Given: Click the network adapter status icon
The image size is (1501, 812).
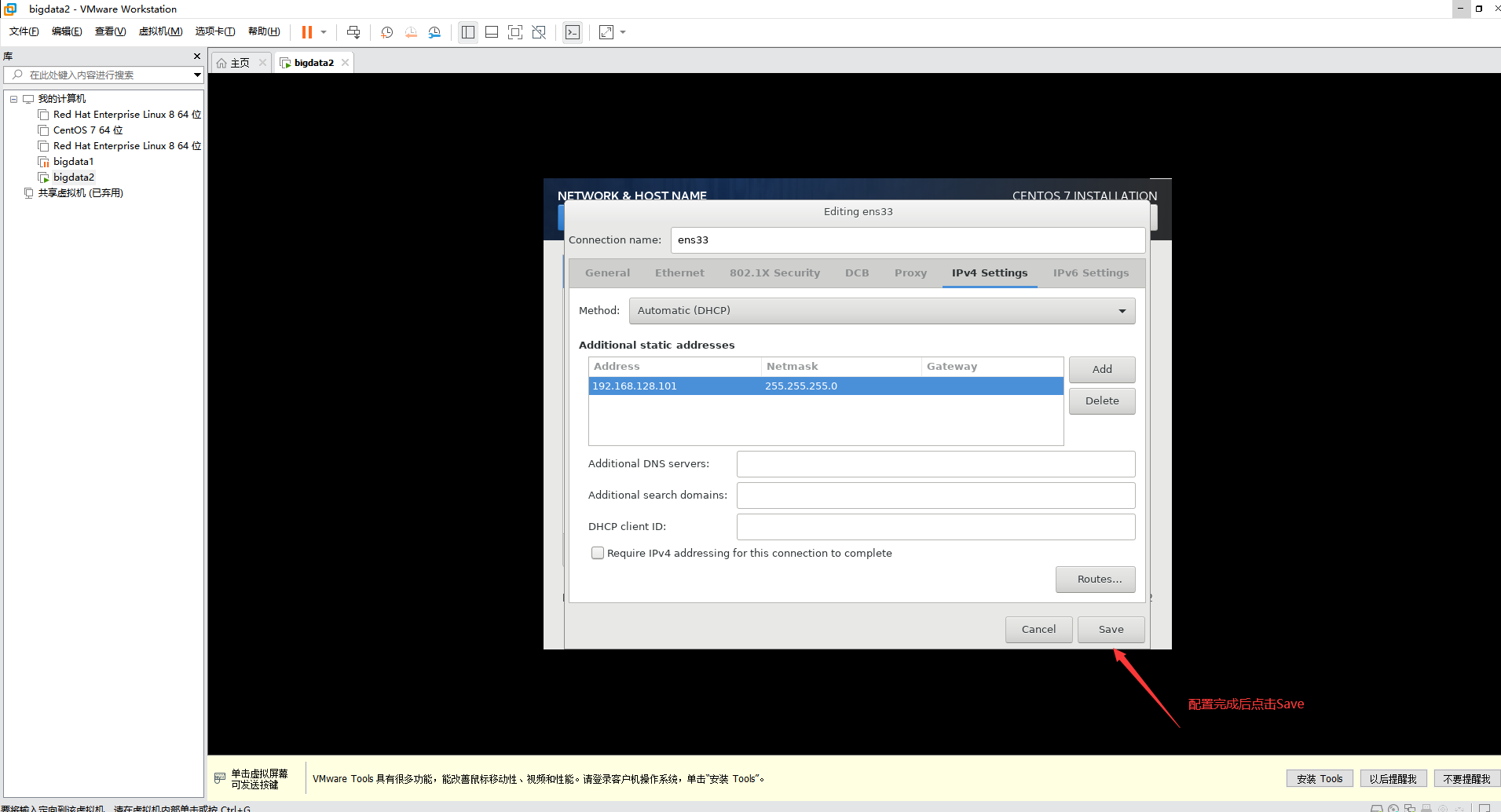Looking at the screenshot, I should (1410, 807).
